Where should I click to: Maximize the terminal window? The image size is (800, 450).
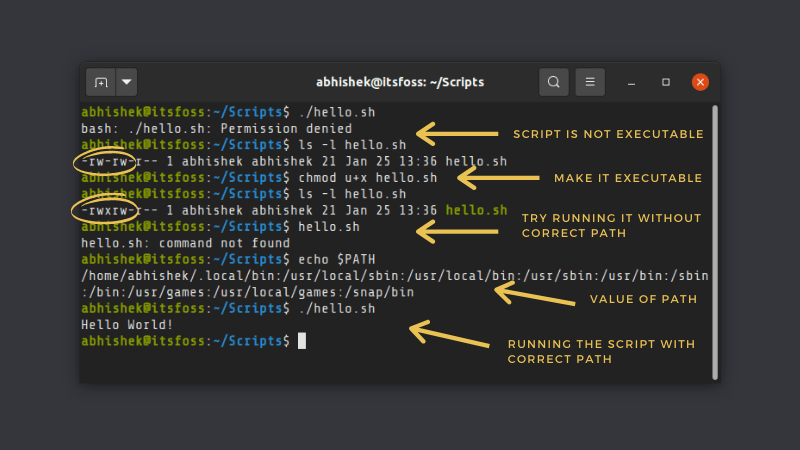click(x=666, y=82)
